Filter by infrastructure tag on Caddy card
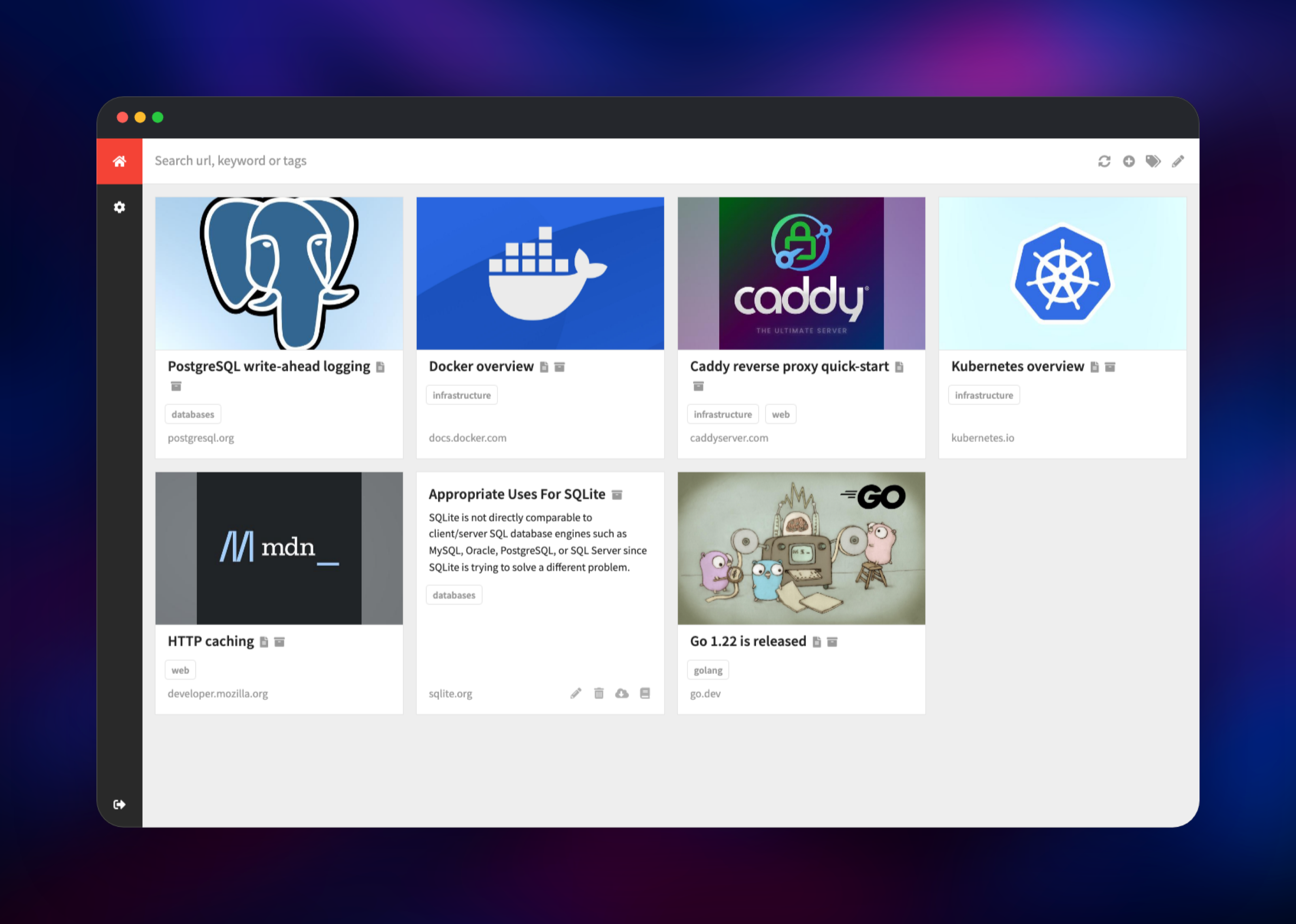 (x=723, y=414)
